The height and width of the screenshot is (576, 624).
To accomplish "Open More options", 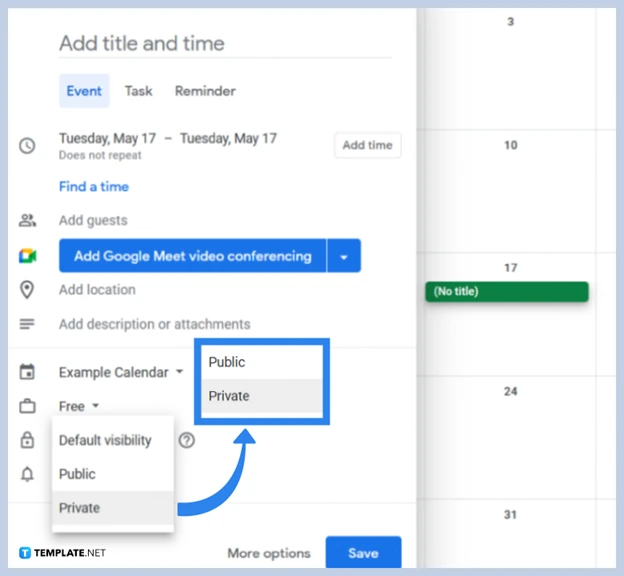I will (x=269, y=553).
